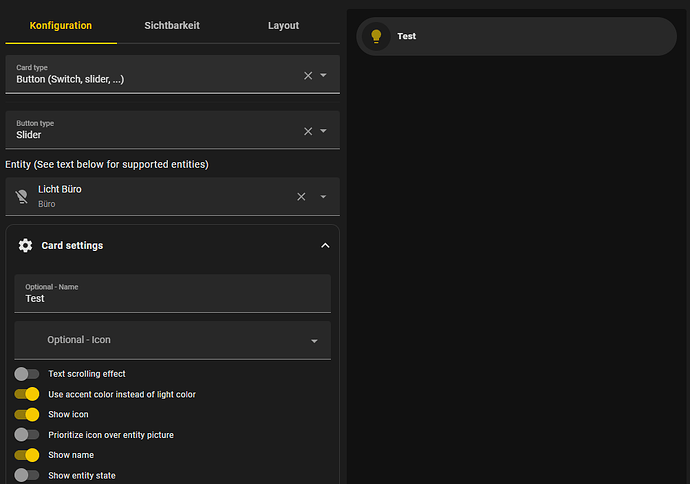Enable the Show entity state toggle
Screen dimensions: 690x484
point(26,475)
